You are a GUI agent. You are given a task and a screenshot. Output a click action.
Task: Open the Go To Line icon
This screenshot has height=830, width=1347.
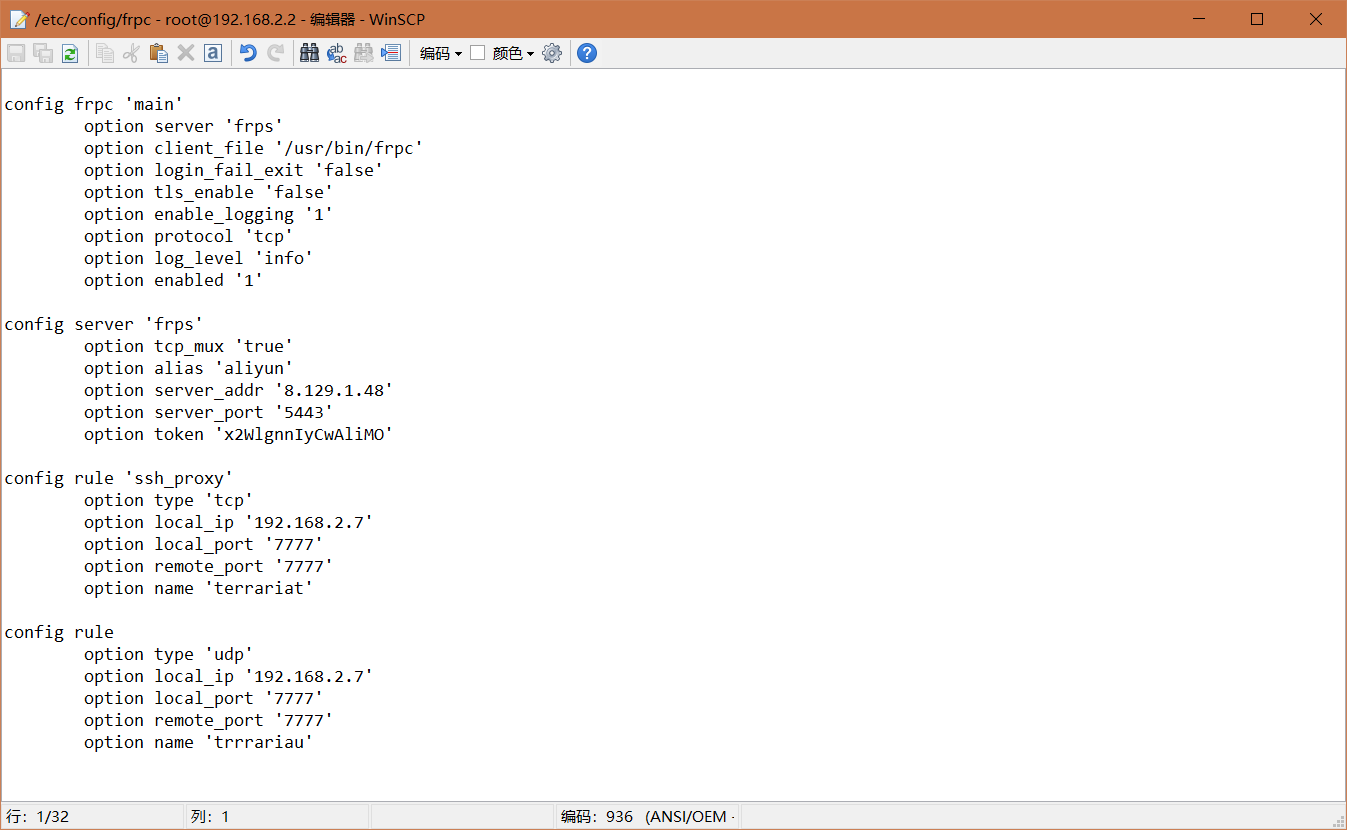(391, 52)
